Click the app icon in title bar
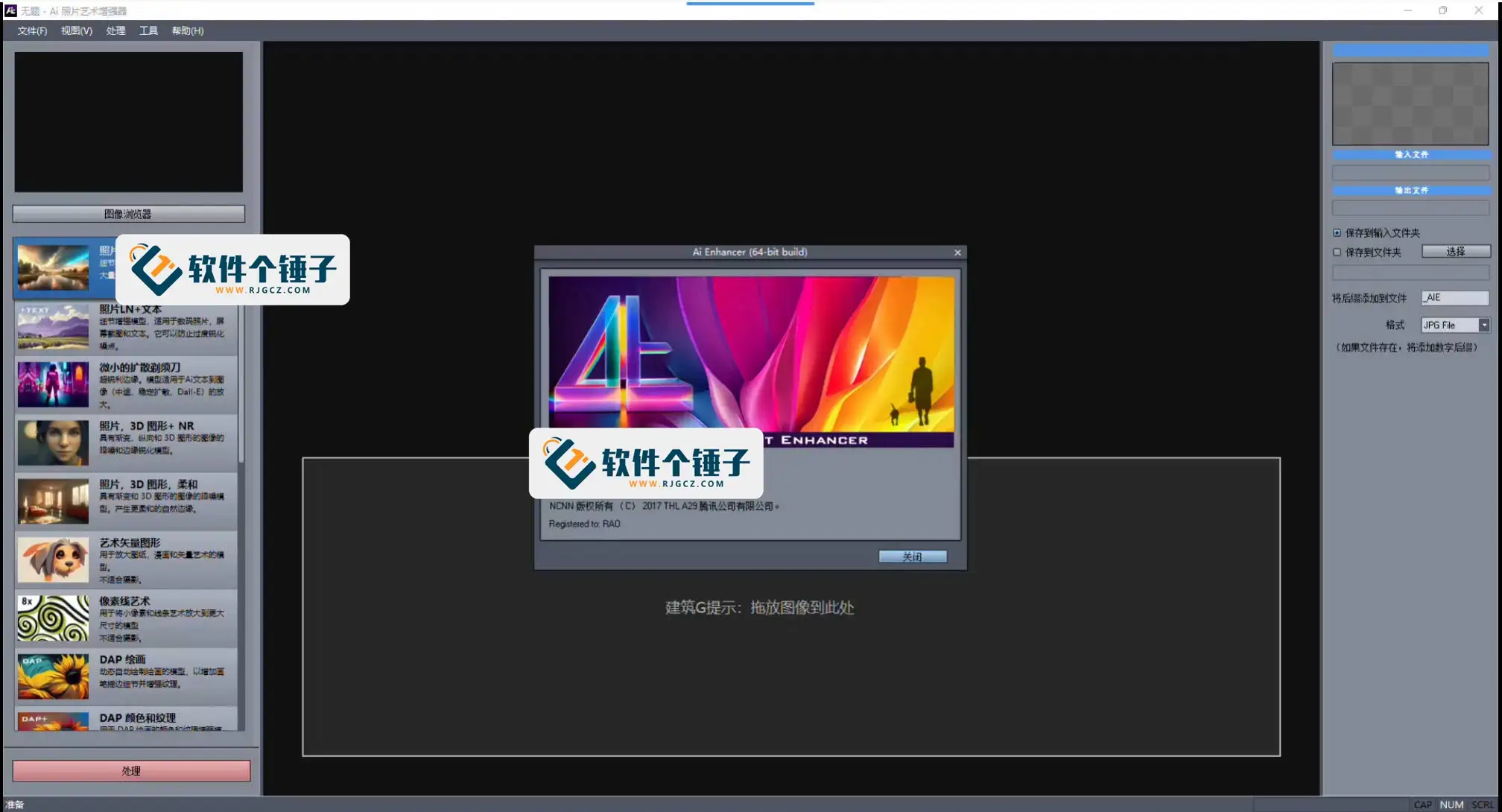The height and width of the screenshot is (812, 1502). (10, 10)
